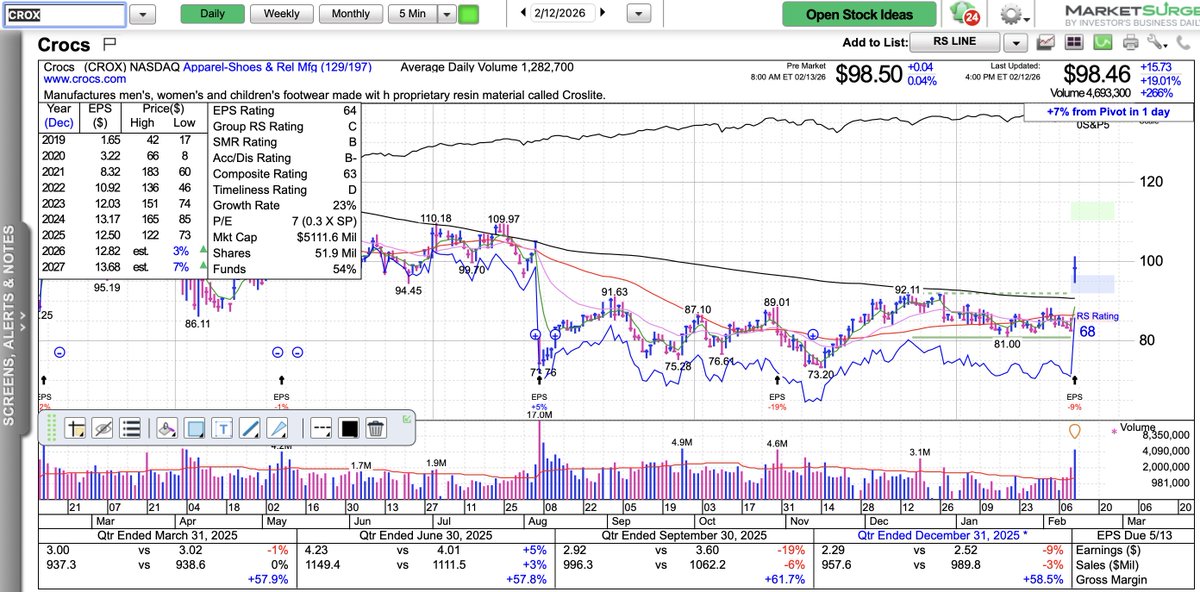Switch to the Daily chart tab
The image size is (1200, 592).
tap(212, 14)
